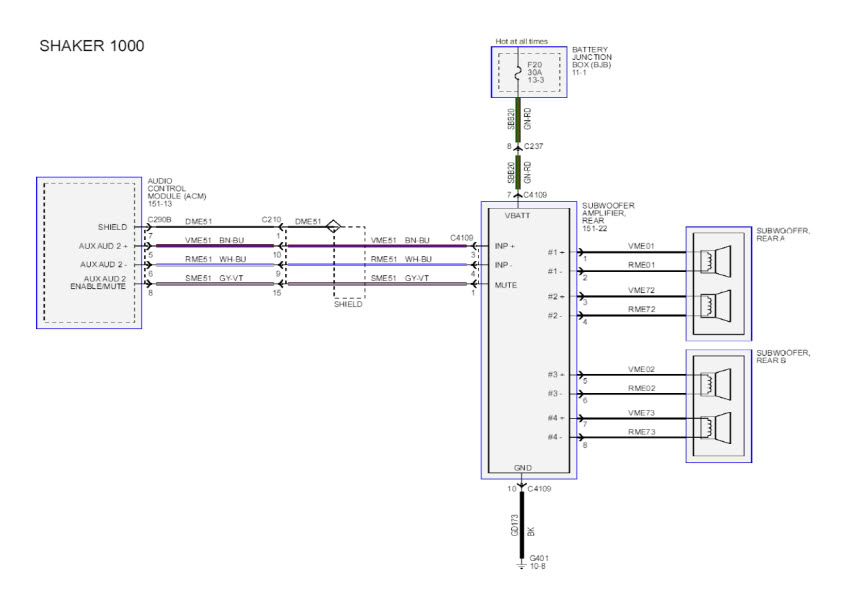Click the Battery Junction Box (BJB) label
The image size is (847, 590).
click(x=591, y=61)
